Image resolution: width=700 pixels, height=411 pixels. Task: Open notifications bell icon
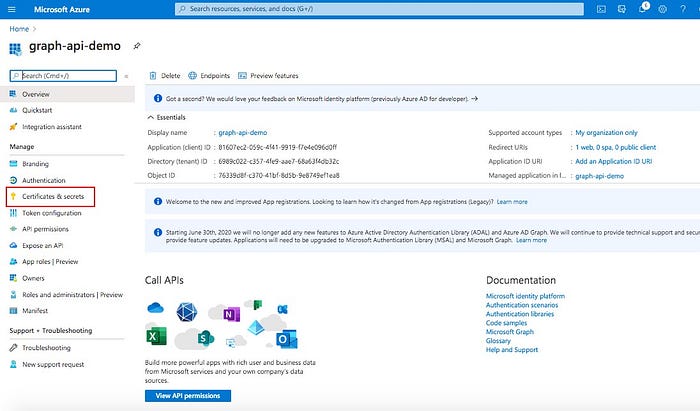click(x=643, y=8)
